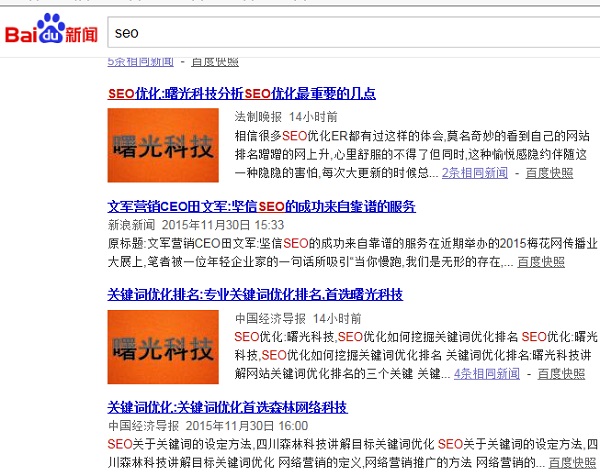Open '4条相同新闻' link
This screenshot has height=476, width=600.
pos(487,373)
